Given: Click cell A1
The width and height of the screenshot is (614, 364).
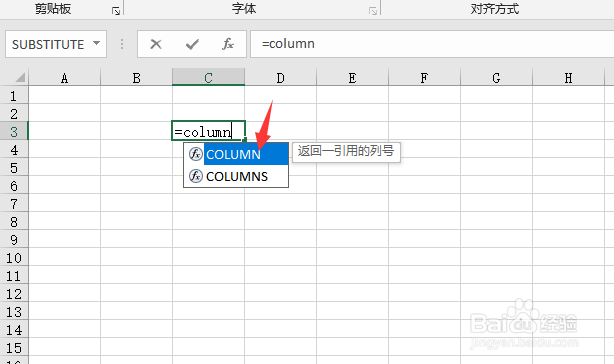Looking at the screenshot, I should point(65,95).
